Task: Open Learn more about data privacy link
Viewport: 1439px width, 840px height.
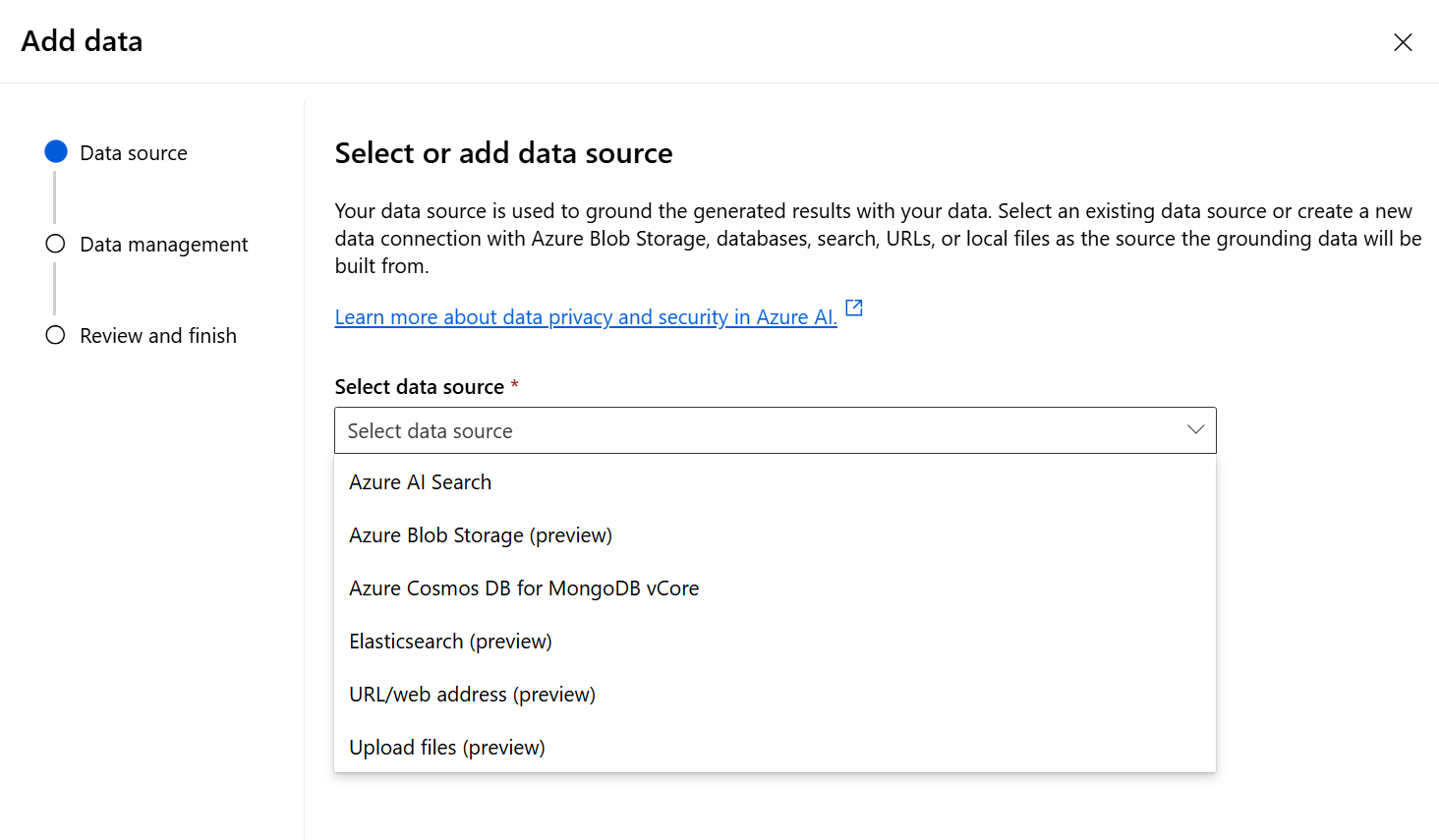Action: point(586,317)
